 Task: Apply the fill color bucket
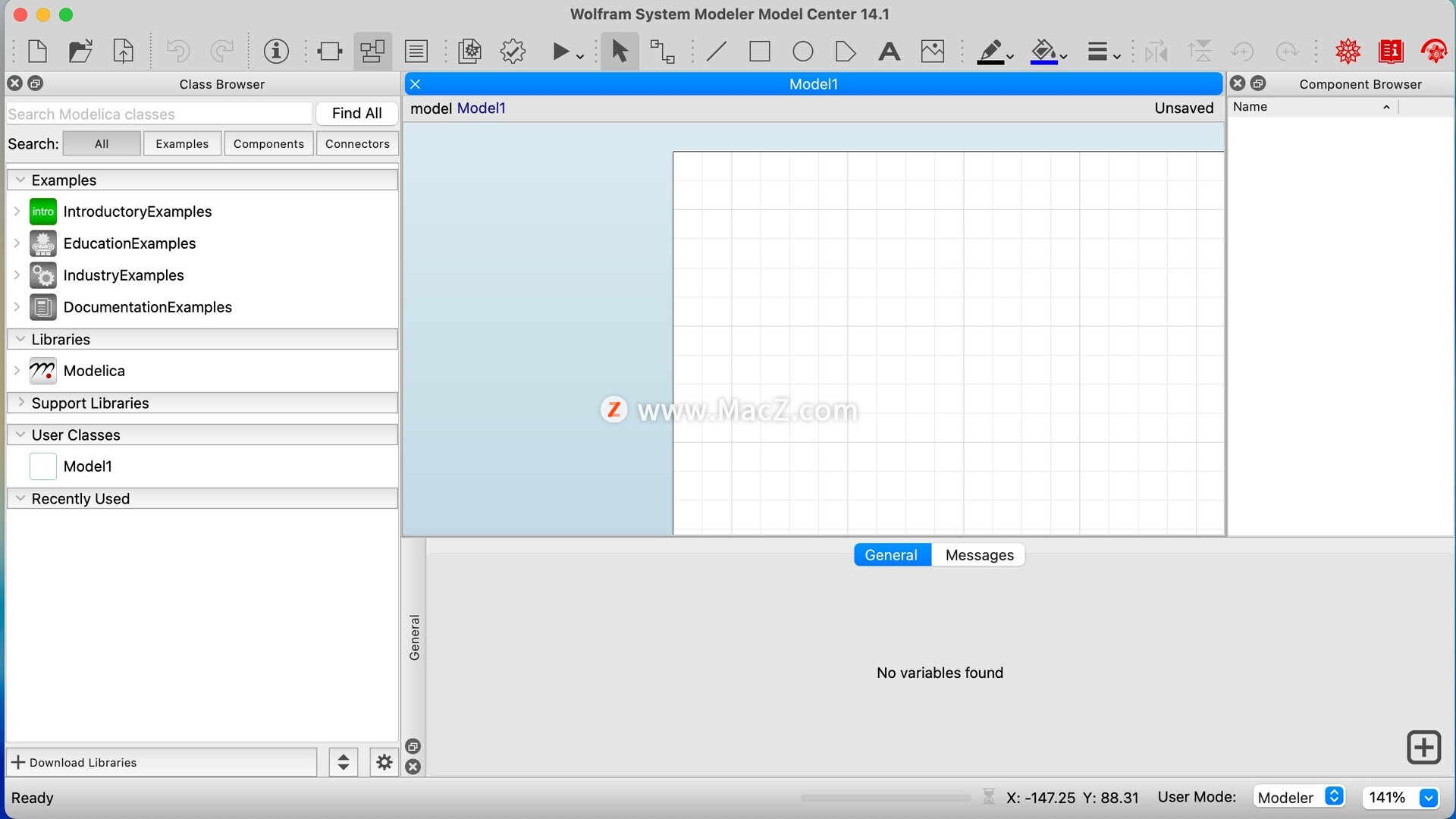point(1044,52)
